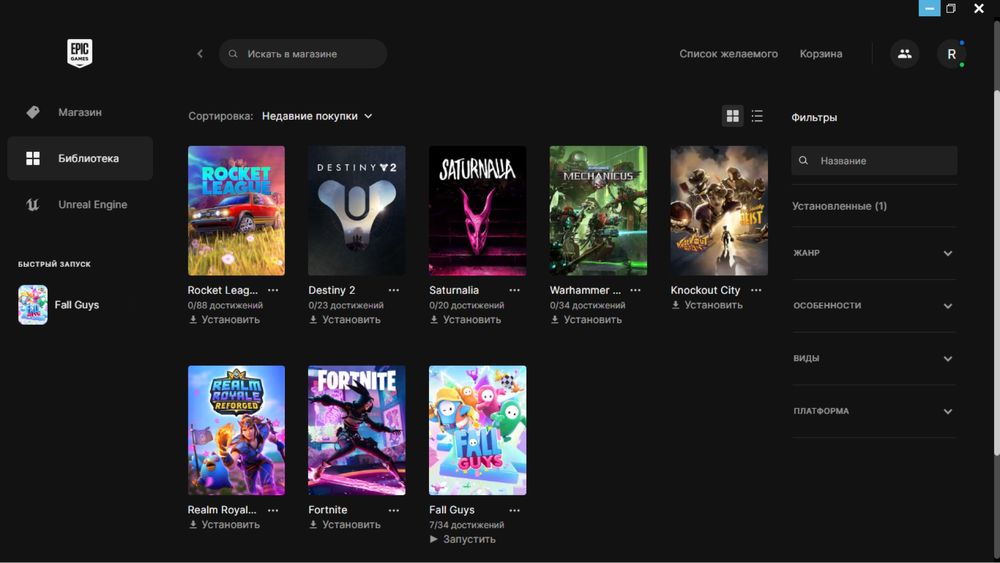Expand the Жанр filter

click(x=874, y=253)
